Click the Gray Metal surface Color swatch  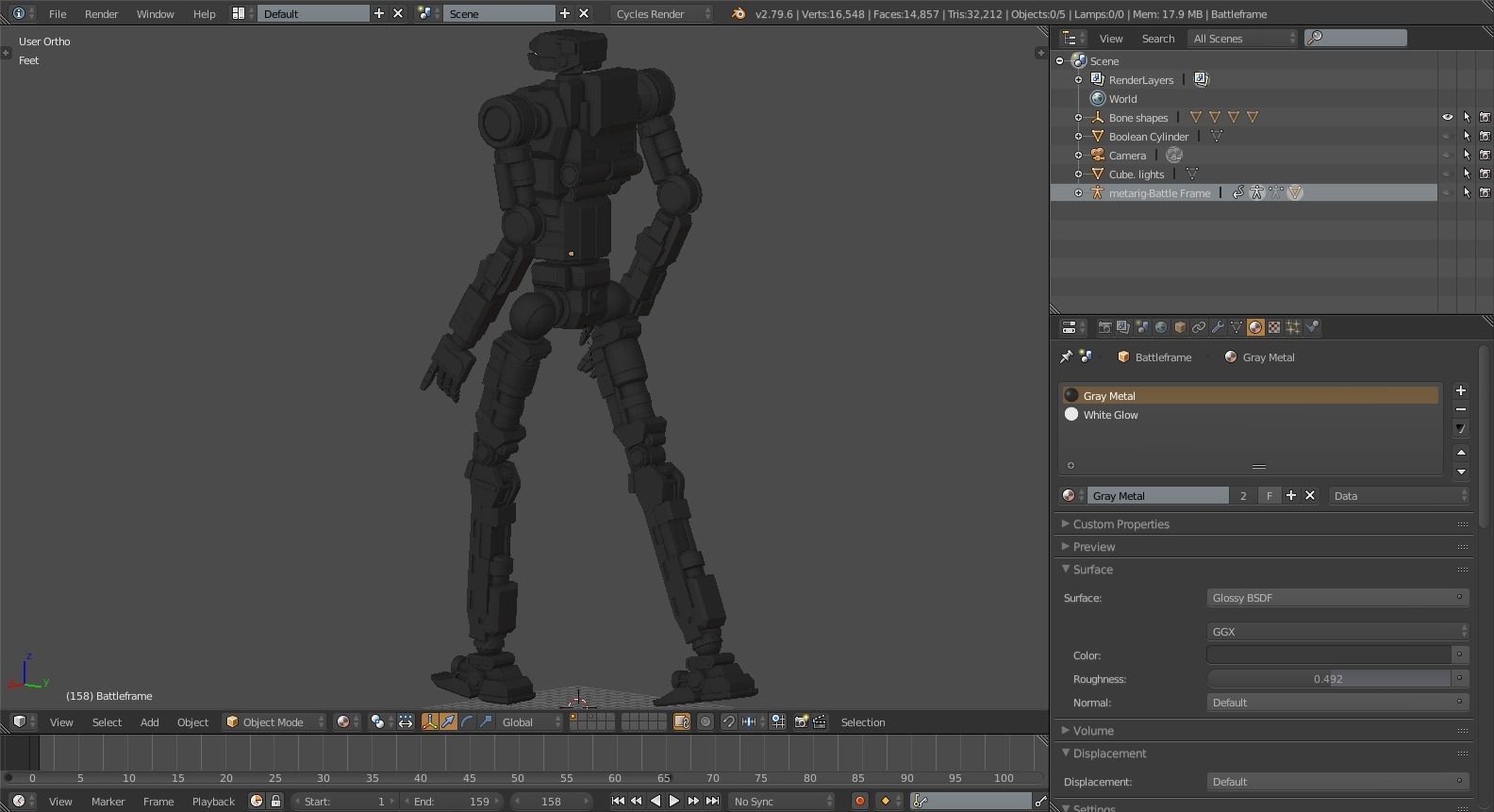(1329, 655)
